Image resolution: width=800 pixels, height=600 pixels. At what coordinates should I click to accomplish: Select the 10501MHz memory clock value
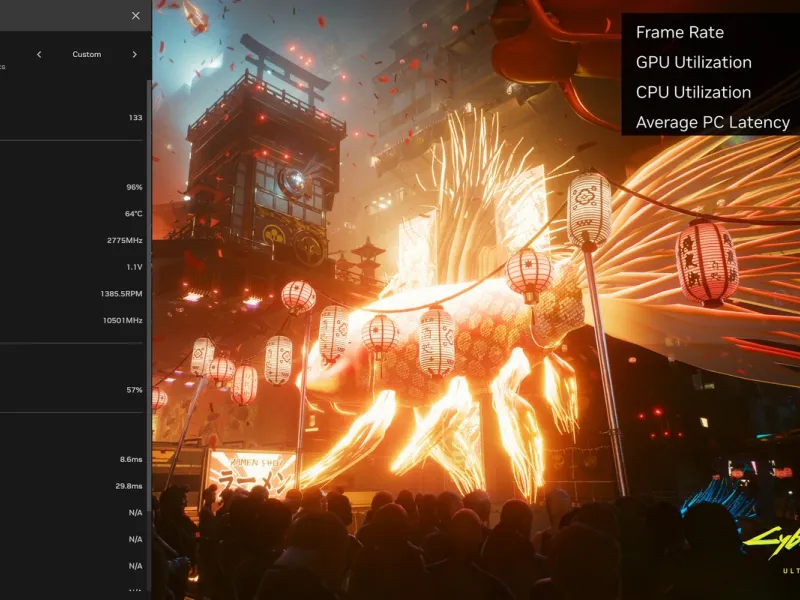click(x=122, y=320)
